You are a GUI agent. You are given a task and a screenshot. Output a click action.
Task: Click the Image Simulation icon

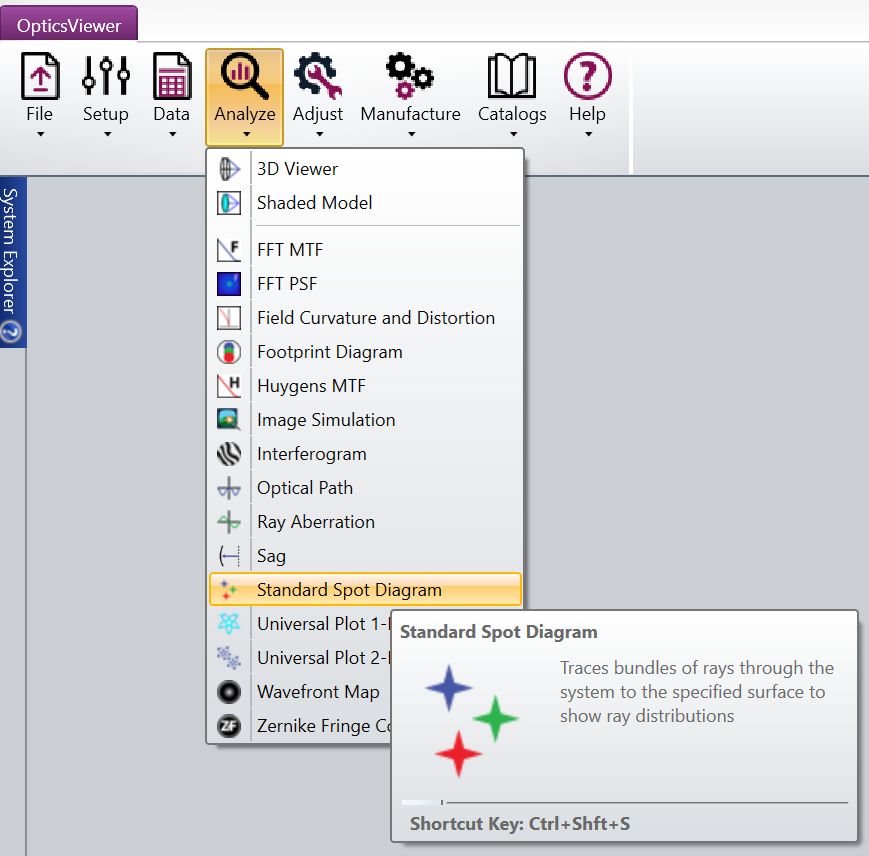(229, 420)
